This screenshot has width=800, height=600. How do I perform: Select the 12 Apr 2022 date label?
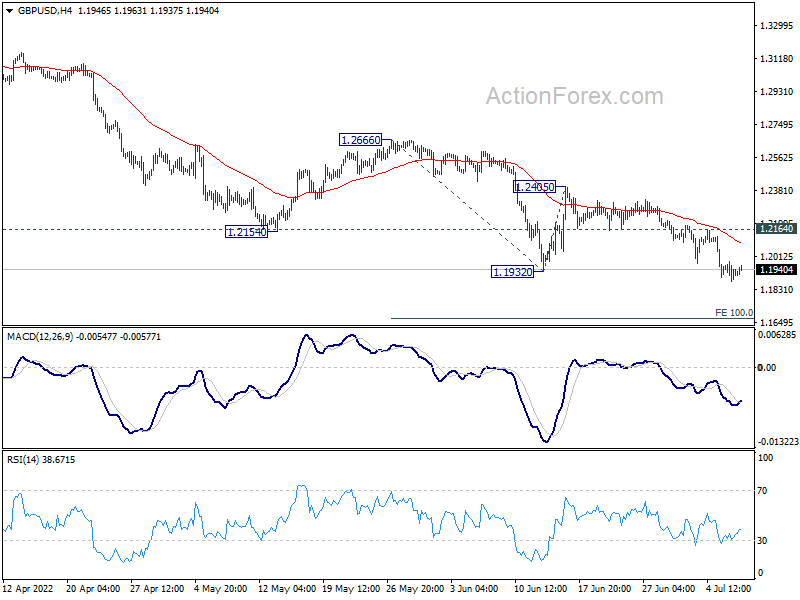(28, 588)
